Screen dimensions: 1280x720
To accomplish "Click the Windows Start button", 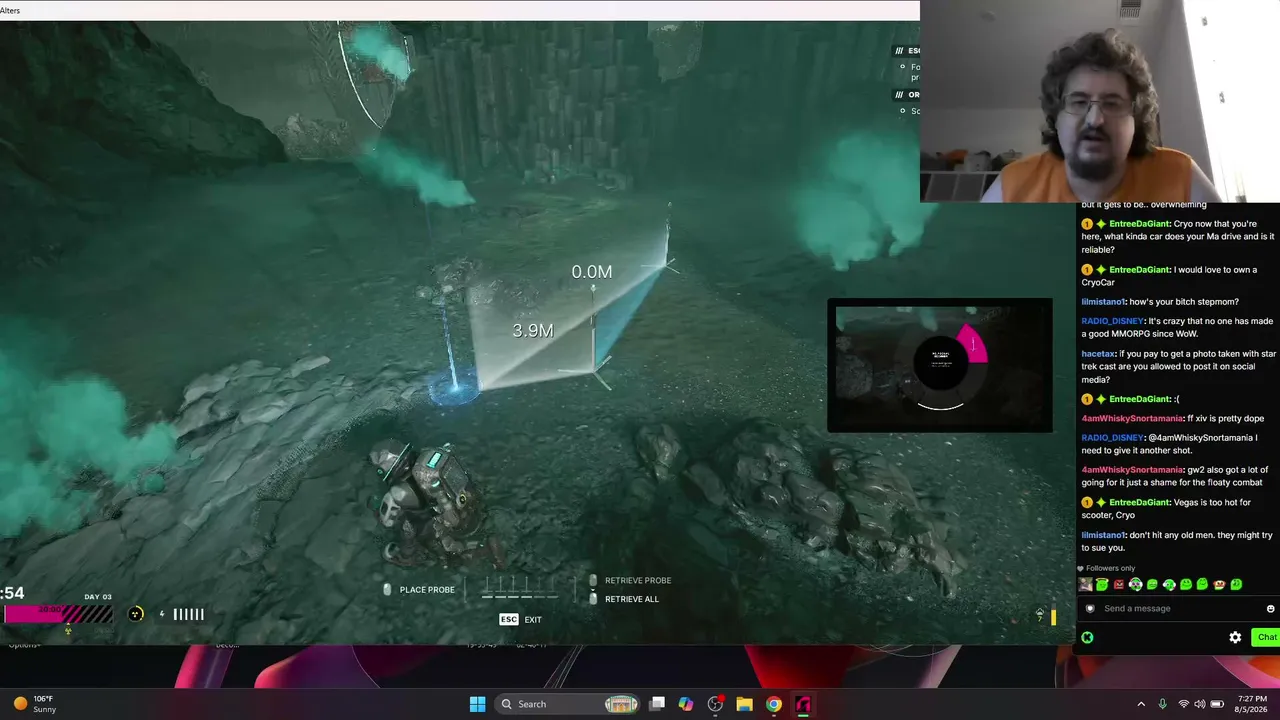I will tap(477, 704).
